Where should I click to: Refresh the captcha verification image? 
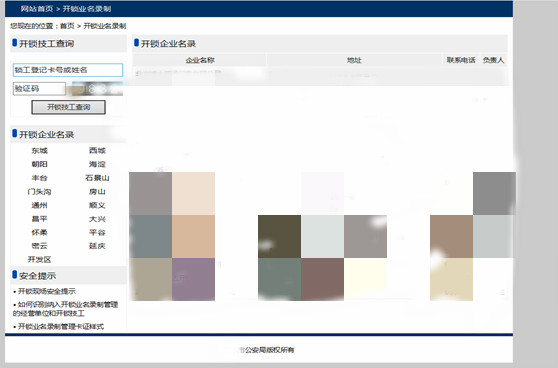pyautogui.click(x=97, y=89)
